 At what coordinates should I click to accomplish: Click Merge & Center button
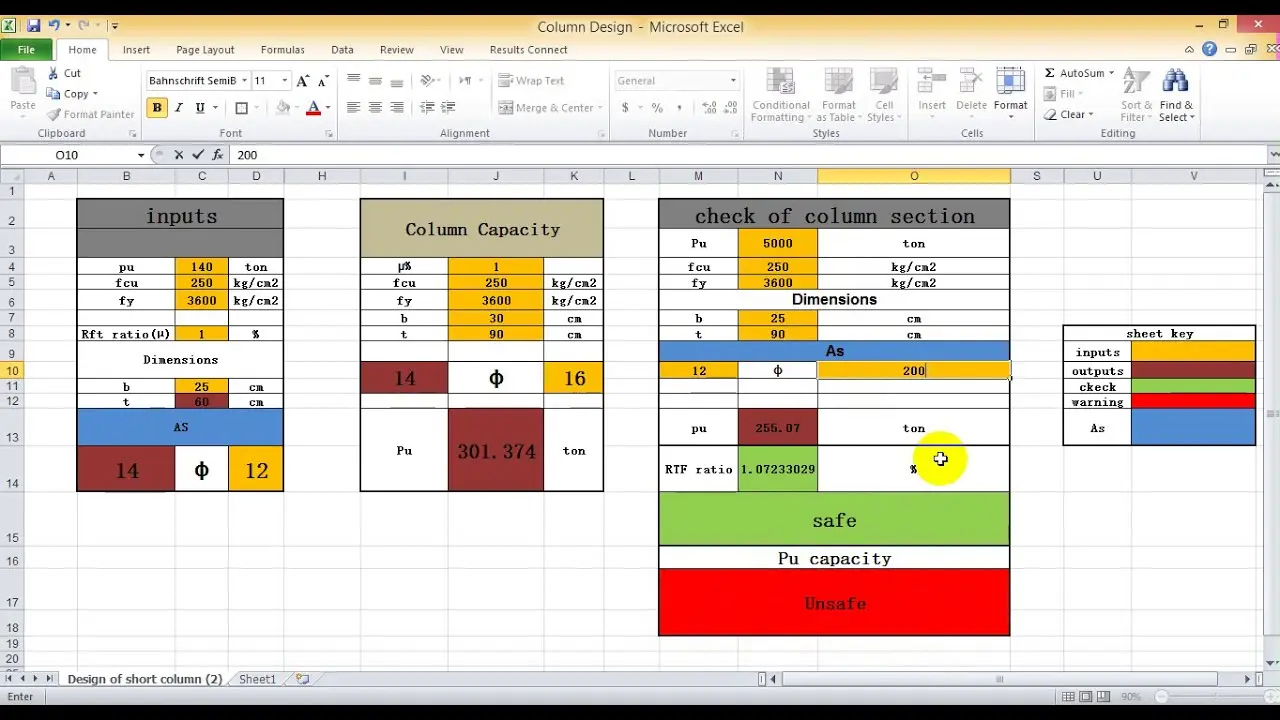[x=545, y=108]
